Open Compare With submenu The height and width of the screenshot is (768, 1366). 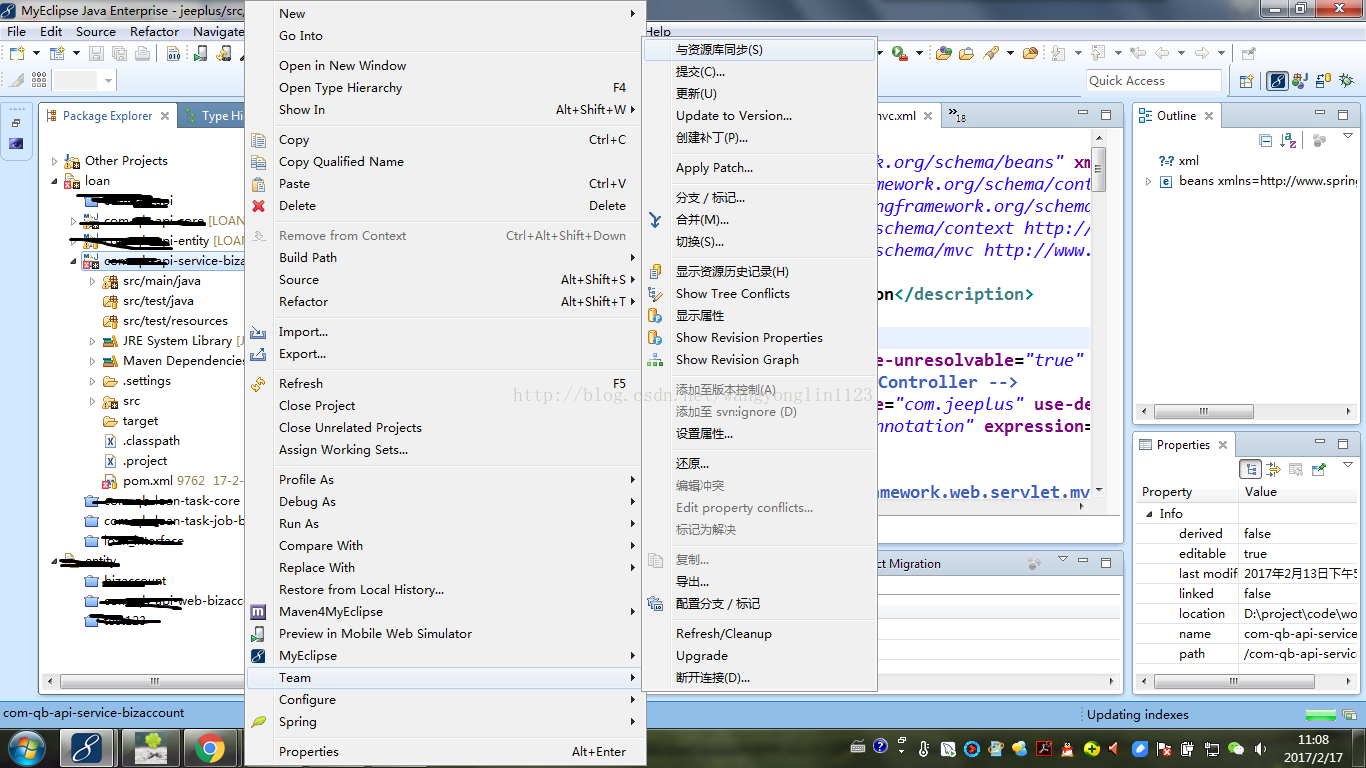click(443, 546)
